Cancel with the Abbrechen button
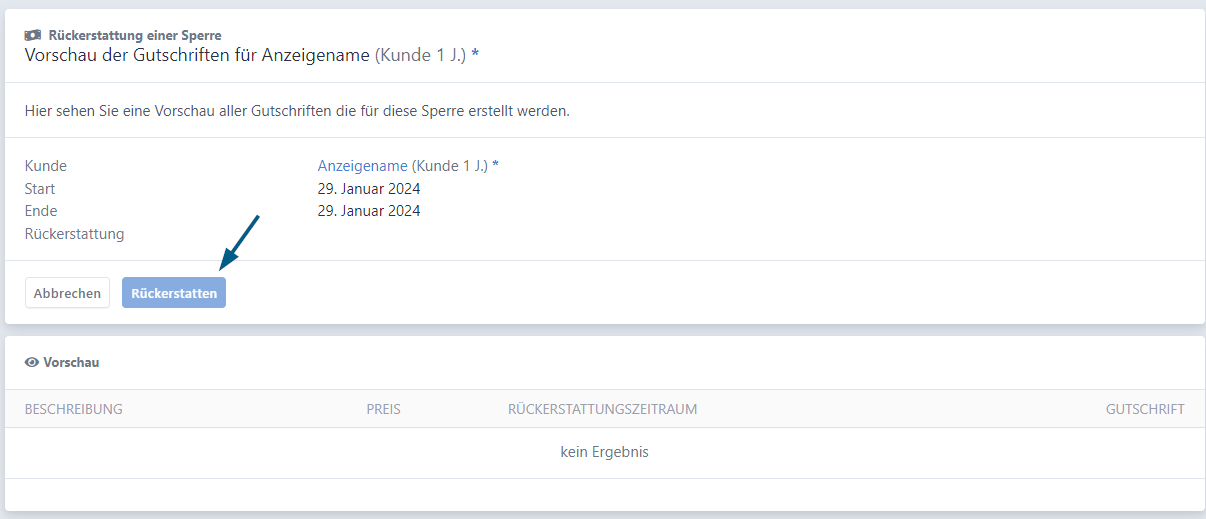This screenshot has width=1206, height=519. pyautogui.click(x=67, y=293)
